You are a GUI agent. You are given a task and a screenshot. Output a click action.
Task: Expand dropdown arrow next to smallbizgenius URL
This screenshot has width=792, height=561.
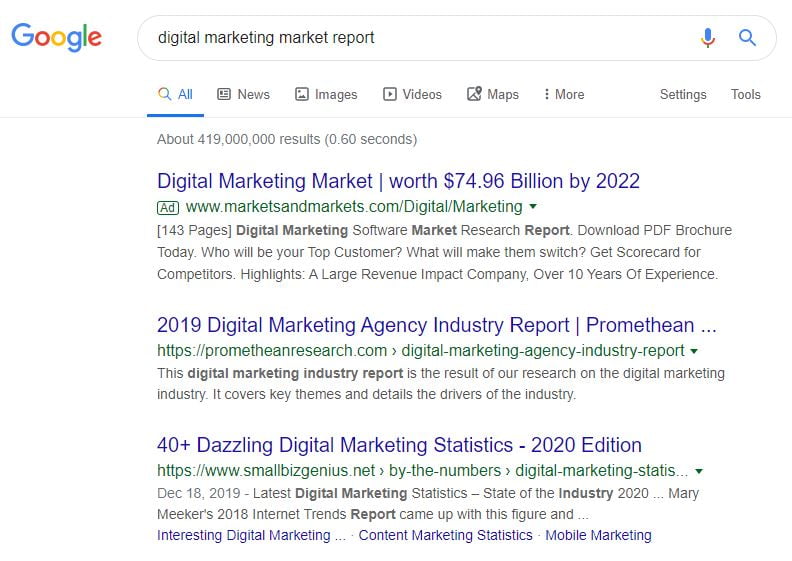tap(699, 471)
